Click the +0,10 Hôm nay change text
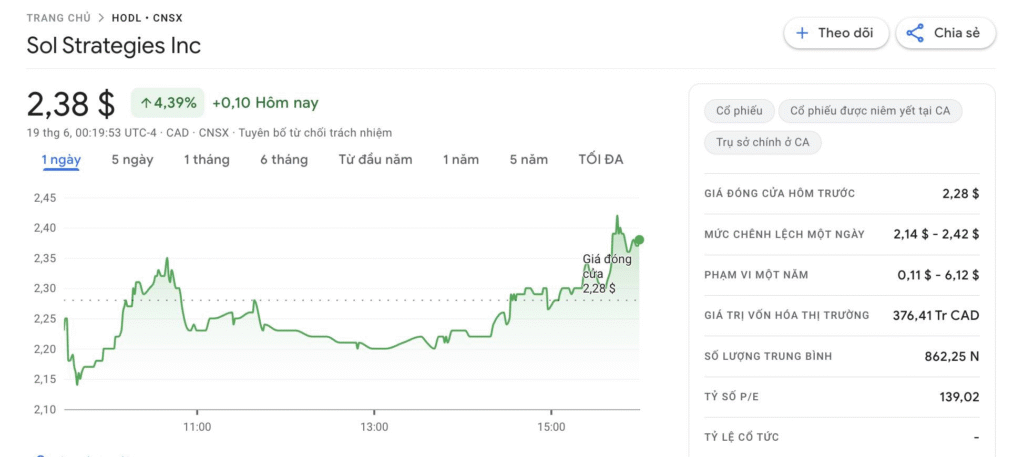The width and height of the screenshot is (1024, 457). coord(265,103)
